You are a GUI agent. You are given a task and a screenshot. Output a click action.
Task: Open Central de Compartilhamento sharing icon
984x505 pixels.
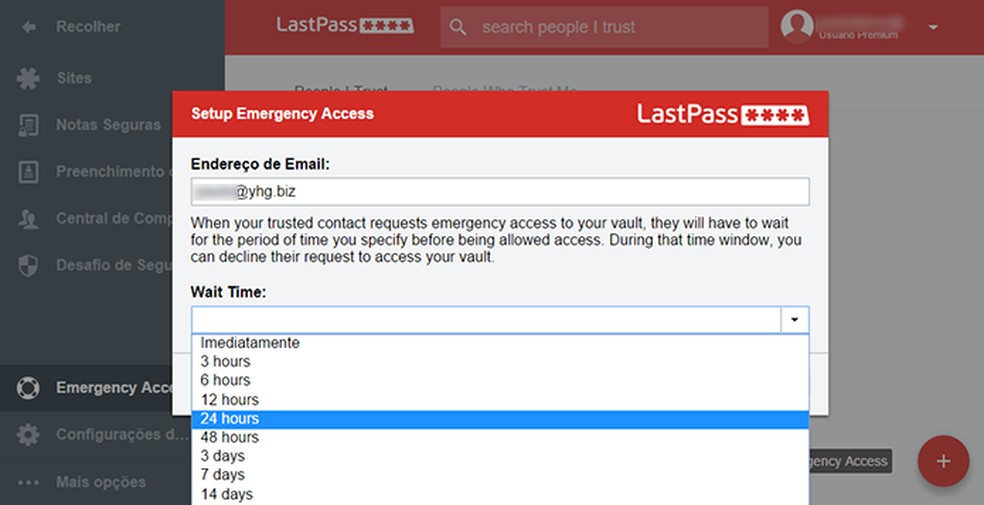[x=28, y=219]
